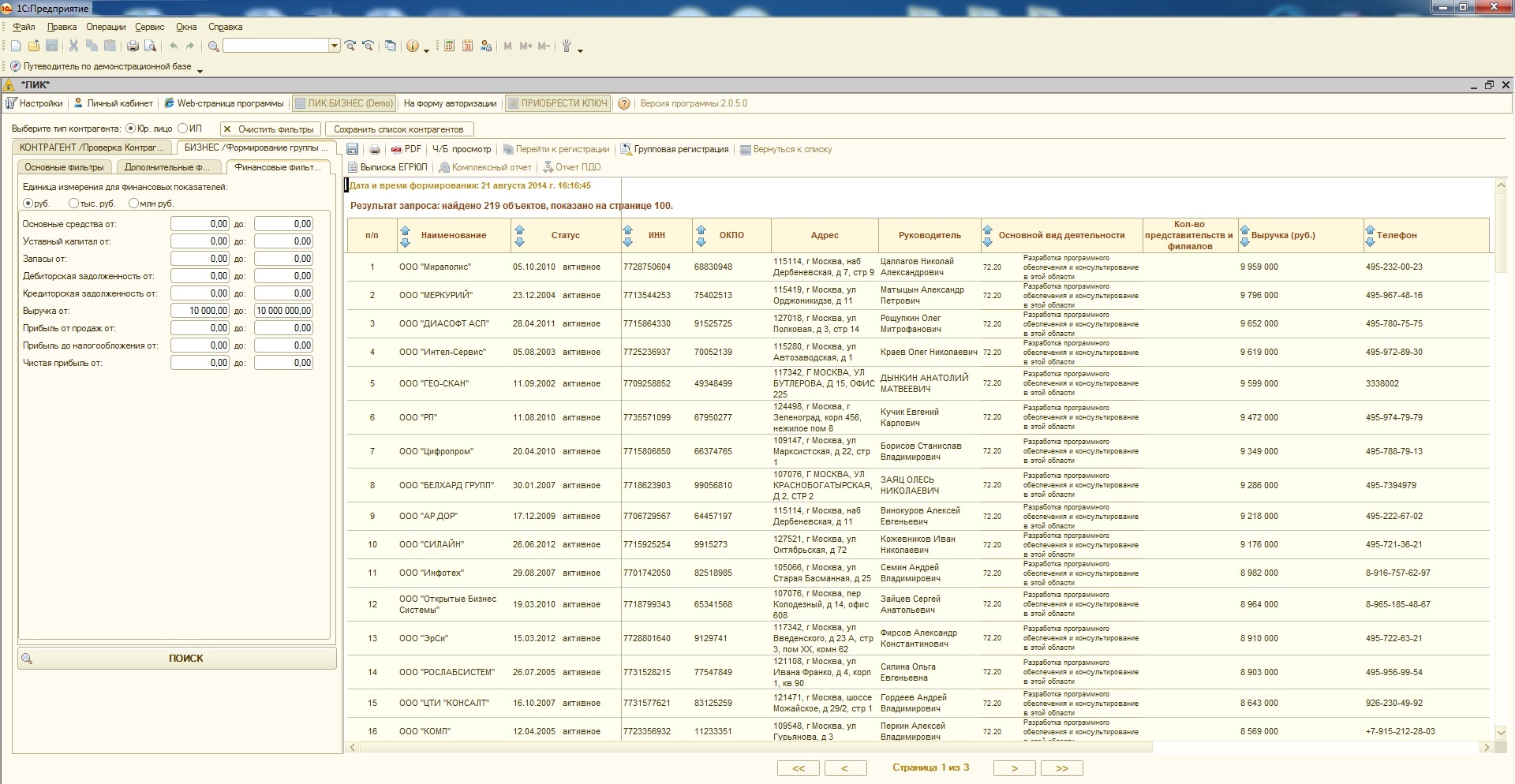Click the Print icon in main toolbar

click(133, 47)
